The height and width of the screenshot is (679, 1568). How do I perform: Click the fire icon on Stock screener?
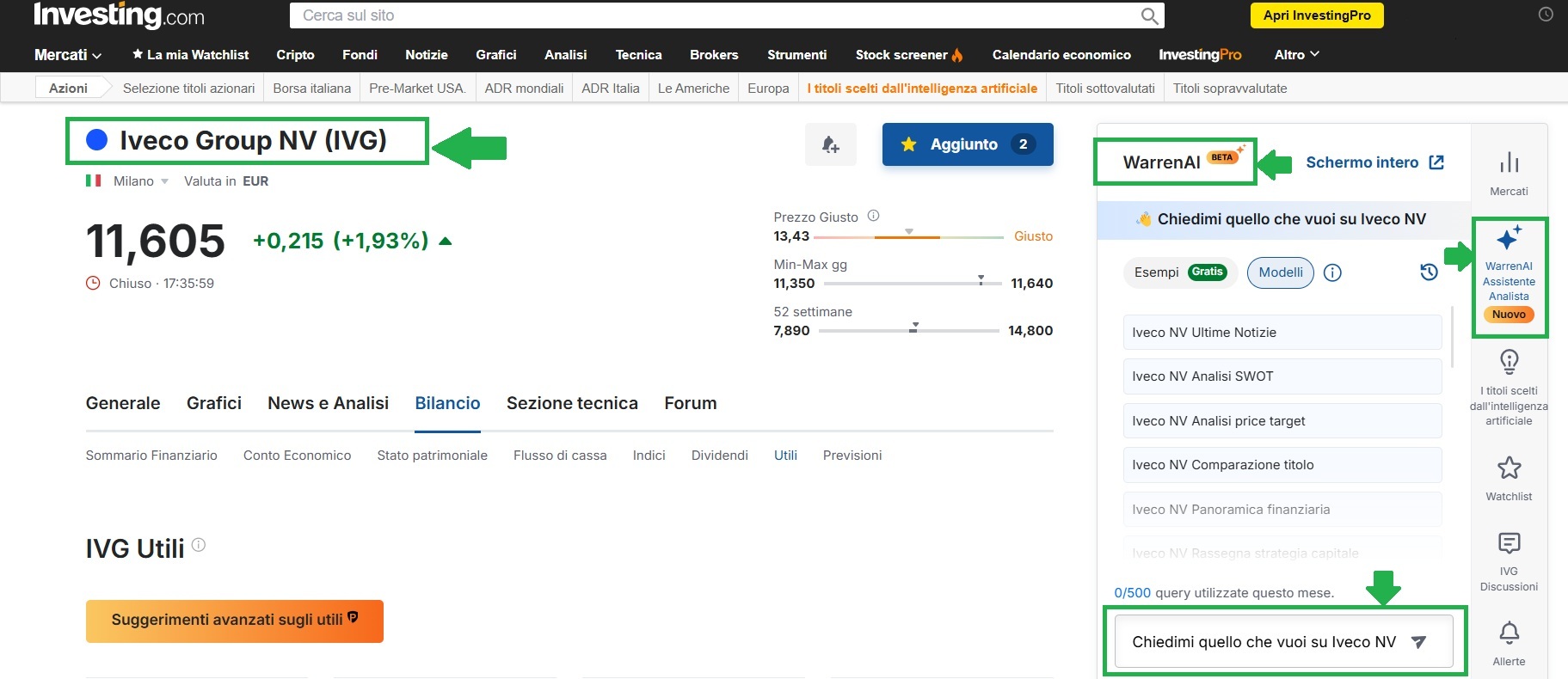pyautogui.click(x=957, y=55)
